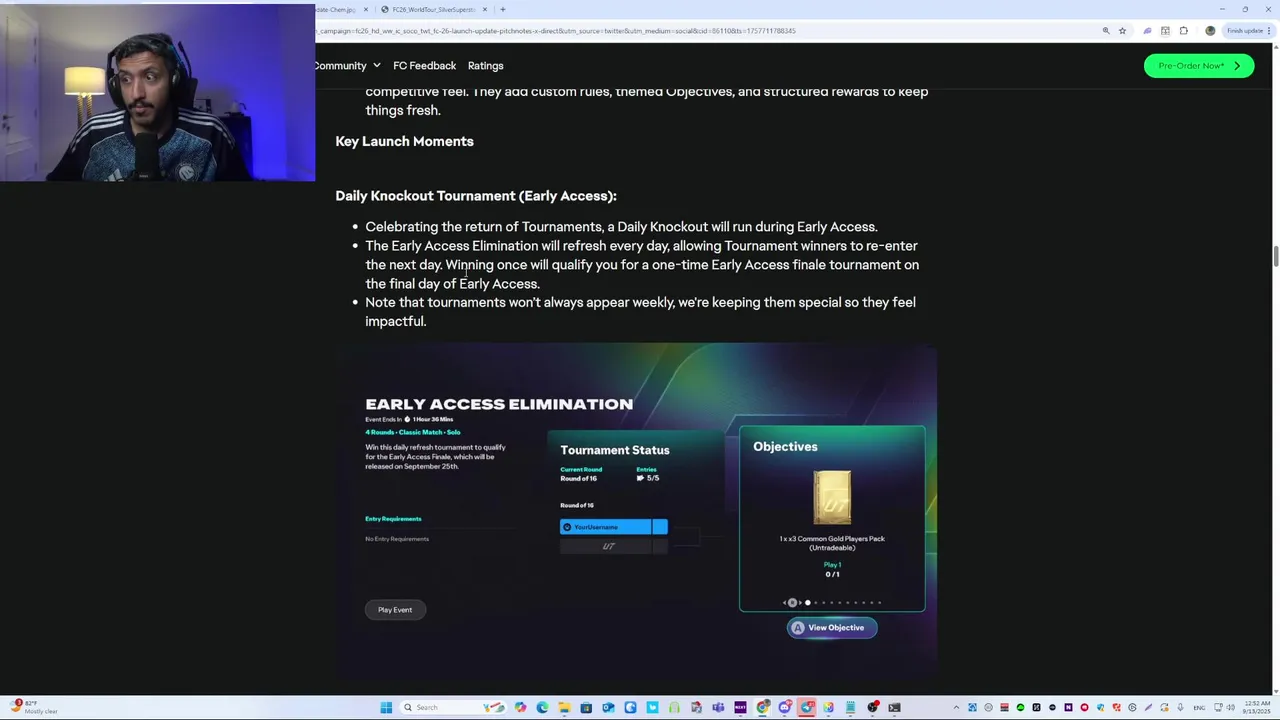Image resolution: width=1280 pixels, height=720 pixels.
Task: Open the Chrome profile avatar
Action: (x=1210, y=31)
